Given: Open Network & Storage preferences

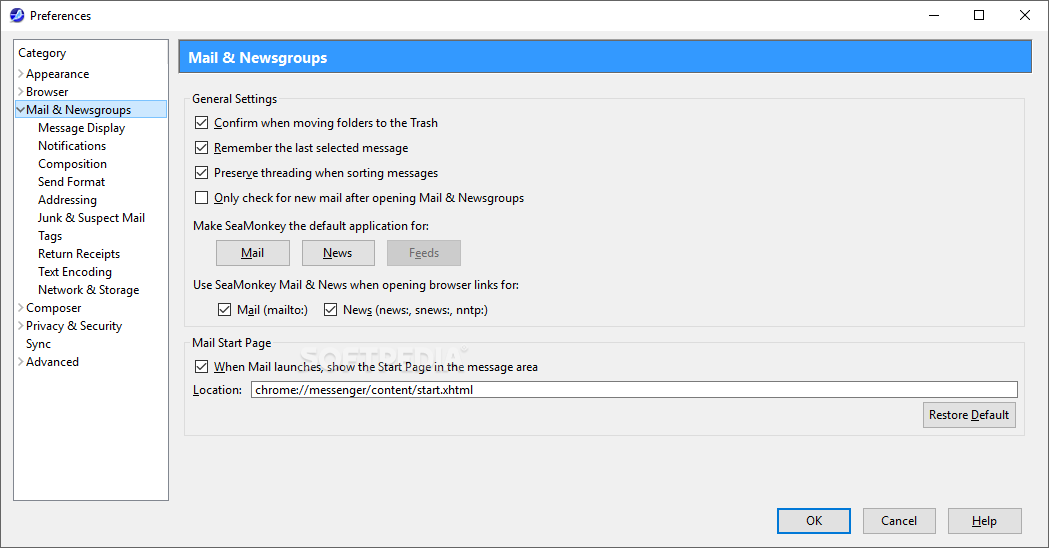Looking at the screenshot, I should [x=88, y=290].
